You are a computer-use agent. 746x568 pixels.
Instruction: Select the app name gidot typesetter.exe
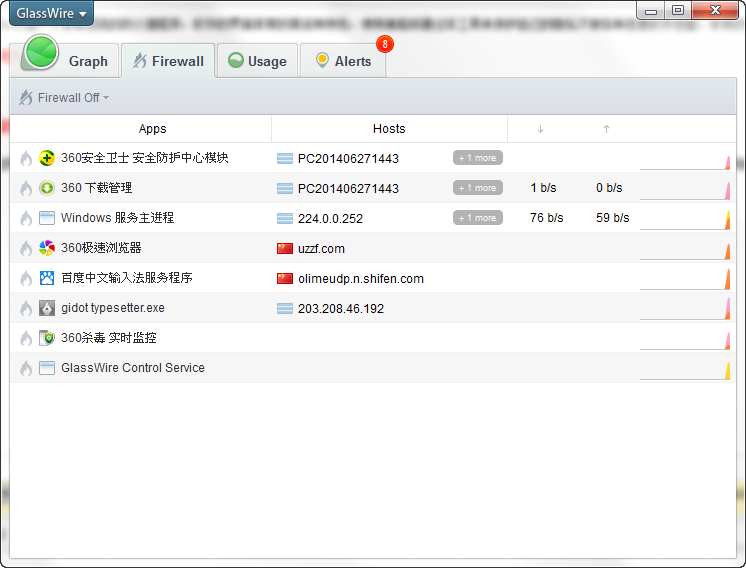pos(113,308)
